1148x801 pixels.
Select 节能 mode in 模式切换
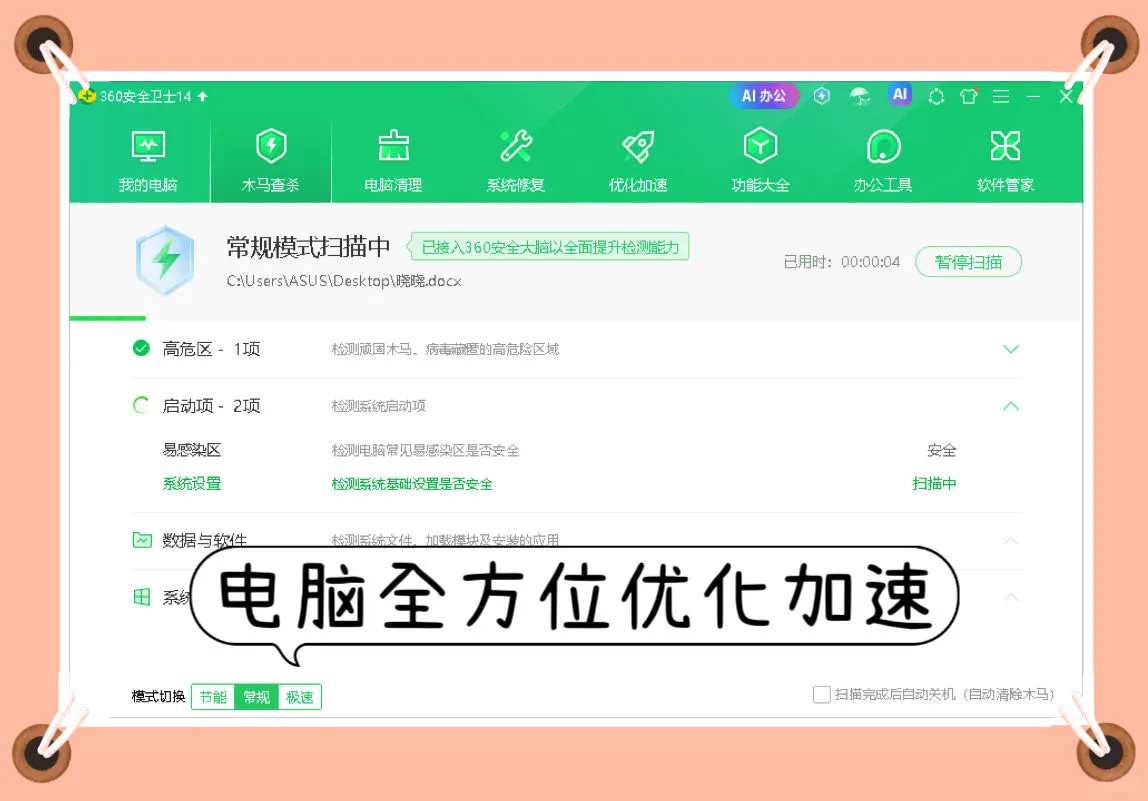pos(213,697)
